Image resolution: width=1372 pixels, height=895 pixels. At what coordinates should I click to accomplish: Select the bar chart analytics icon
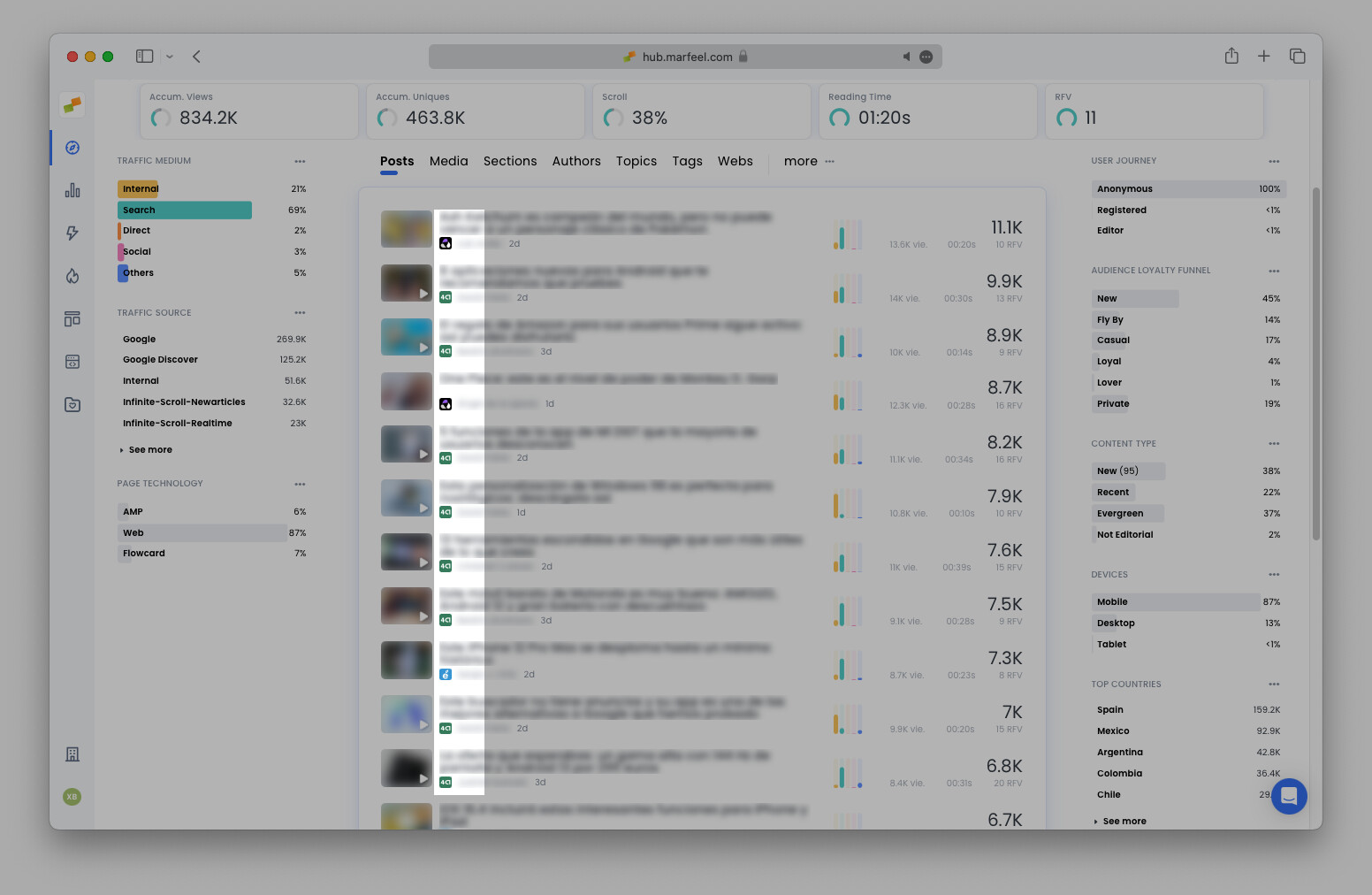coord(72,190)
